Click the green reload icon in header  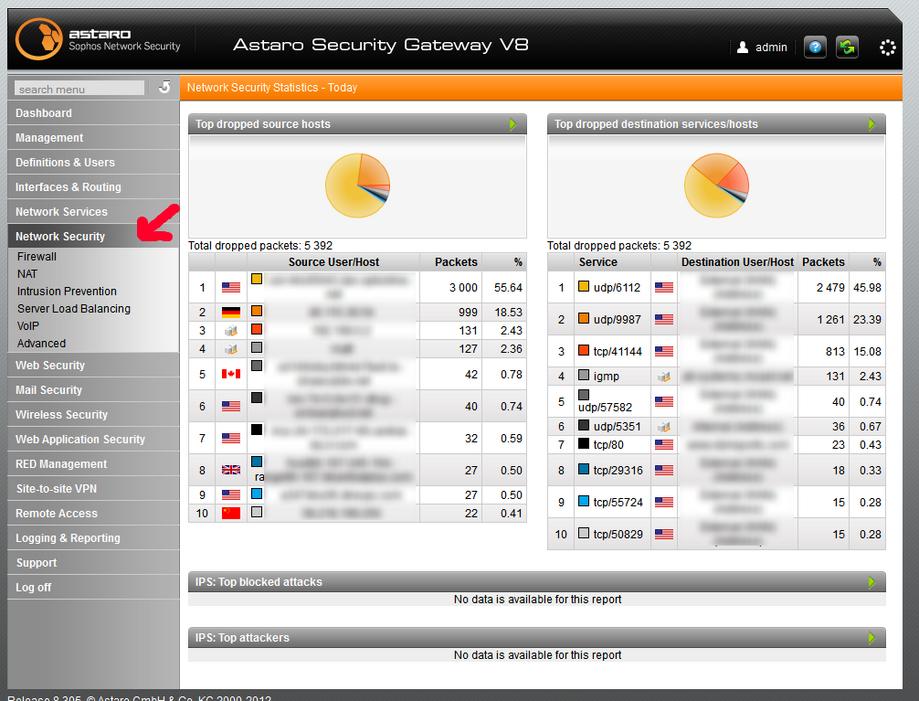point(847,47)
